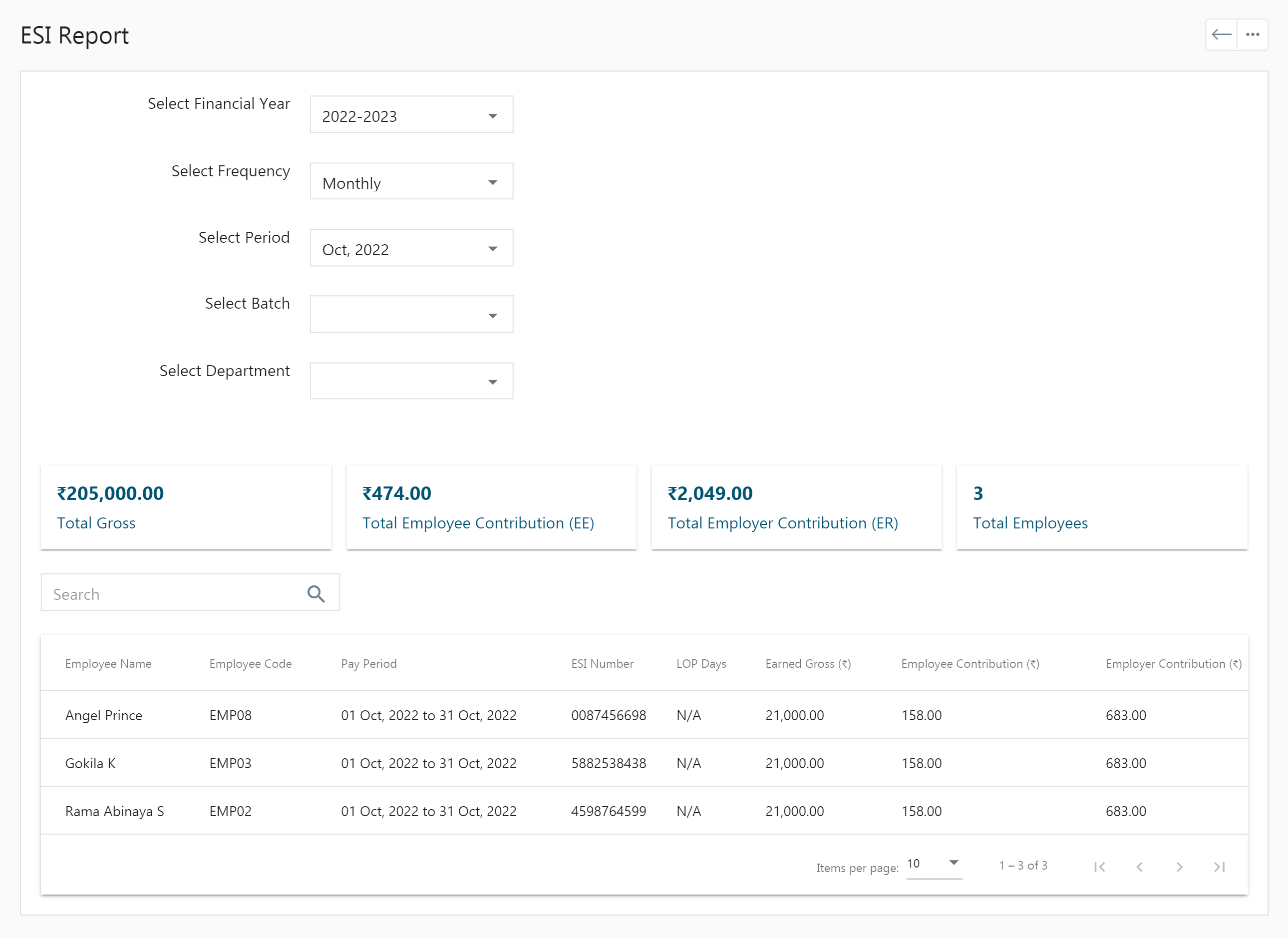Sort by the Employee Code column header

coord(251,664)
